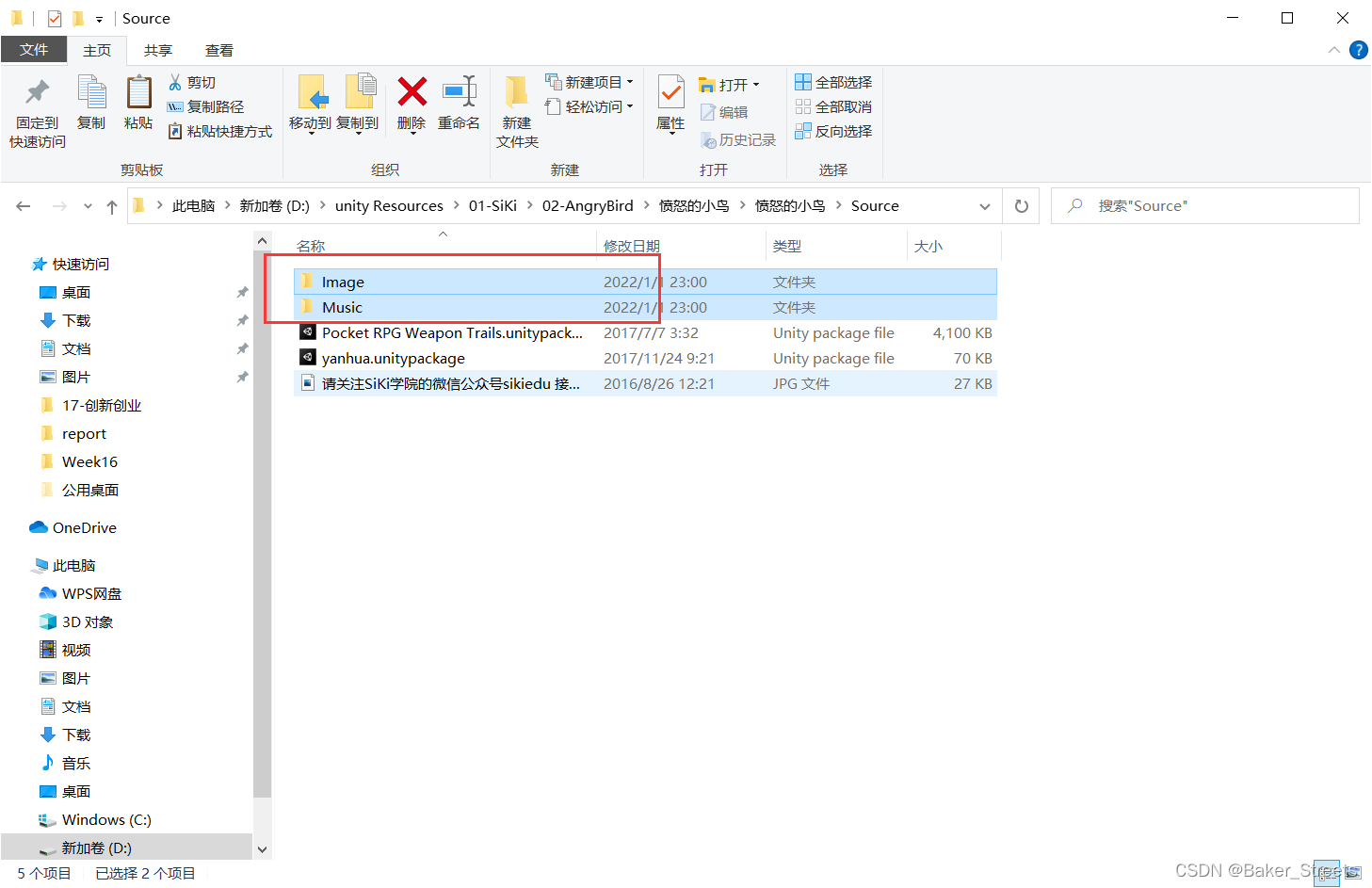Open the File (文件) tab
The image size is (1372, 888).
(34, 50)
